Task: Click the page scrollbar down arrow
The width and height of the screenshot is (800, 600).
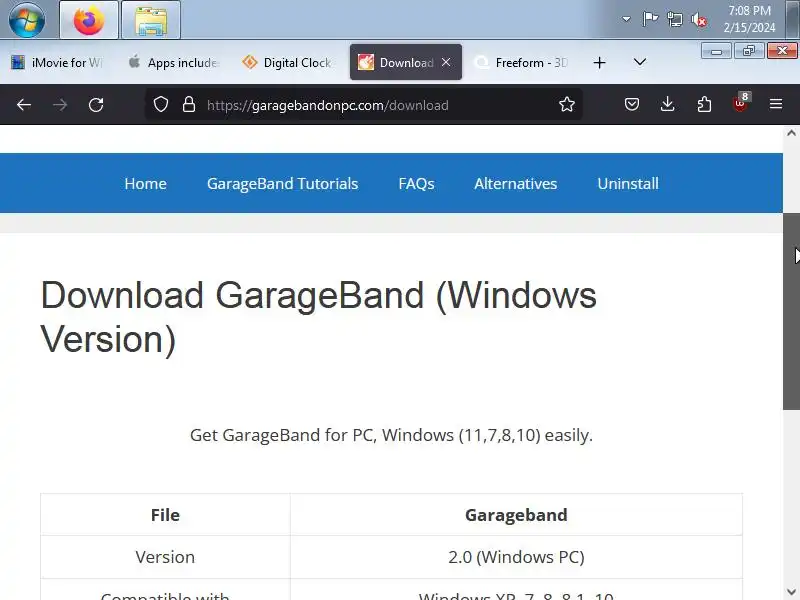Action: click(x=791, y=592)
